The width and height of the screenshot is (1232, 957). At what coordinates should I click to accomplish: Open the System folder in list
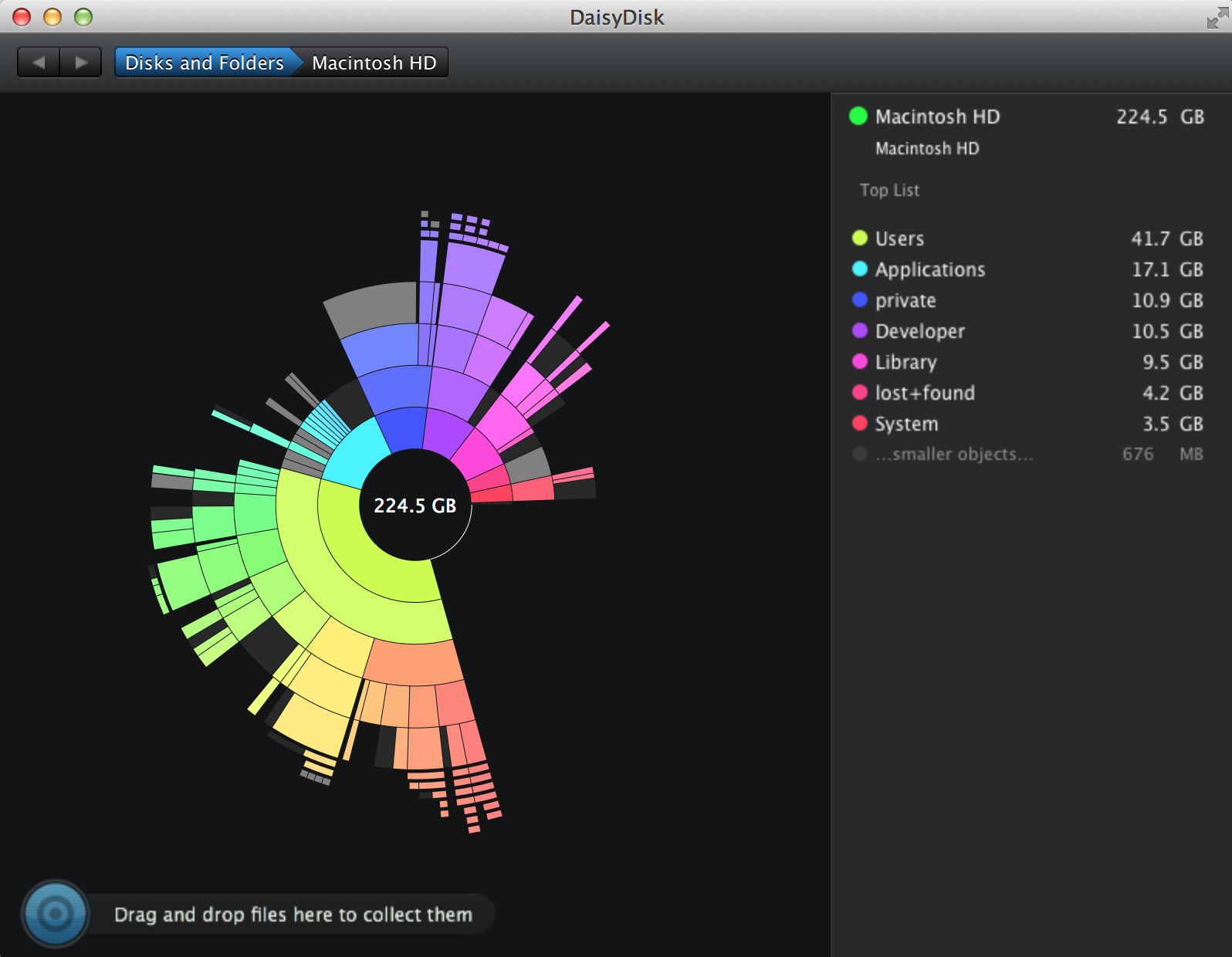pos(1027,424)
